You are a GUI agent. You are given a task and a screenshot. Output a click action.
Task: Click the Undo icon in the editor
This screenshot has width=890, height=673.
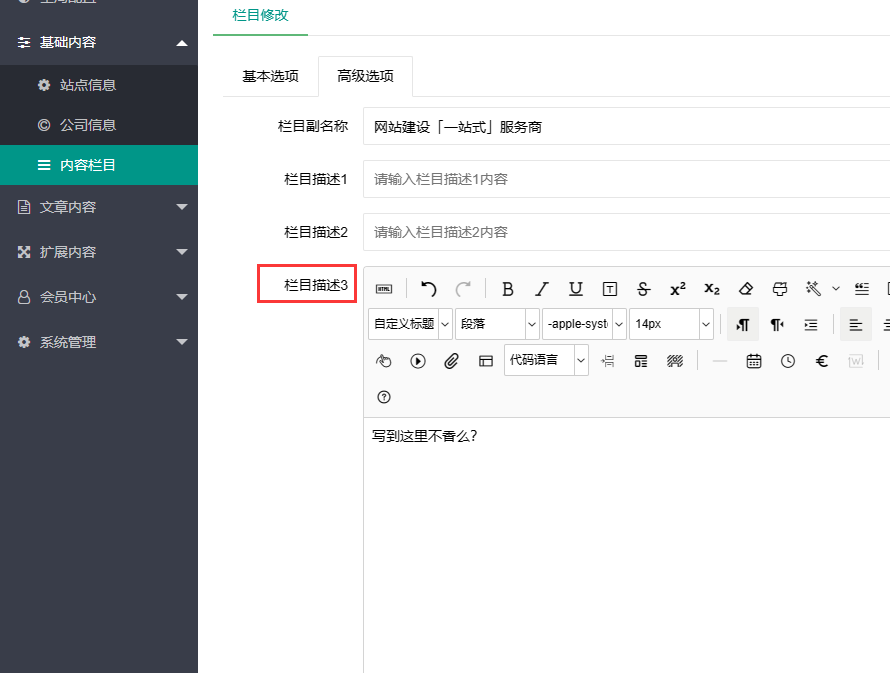point(429,288)
